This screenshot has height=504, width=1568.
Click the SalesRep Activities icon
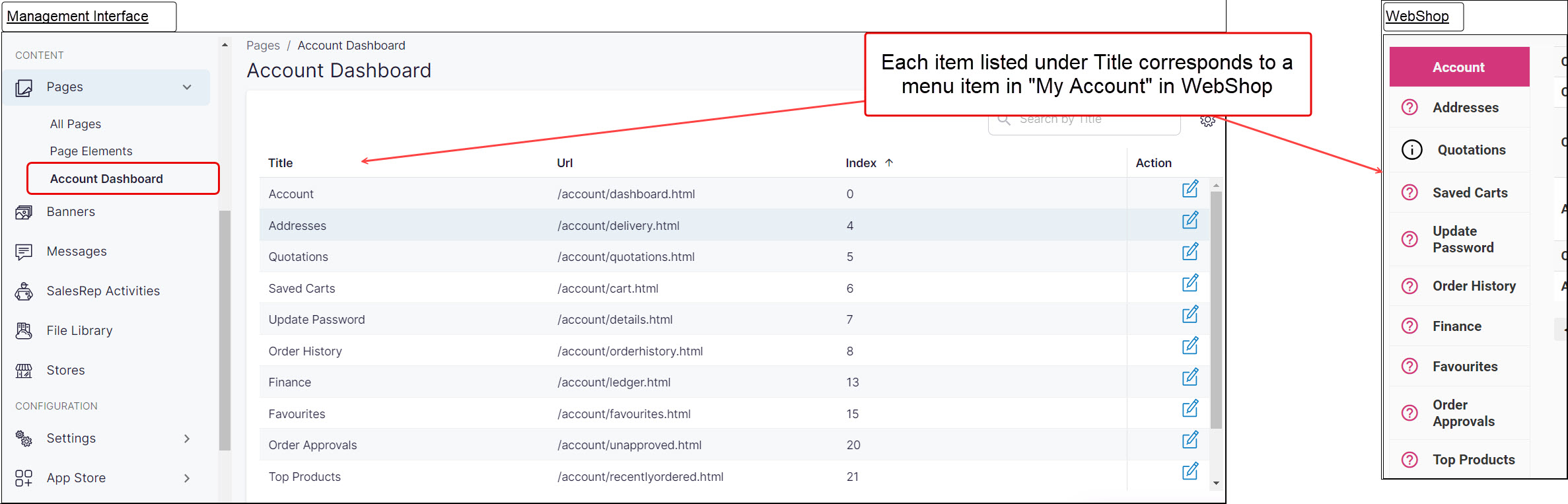click(x=24, y=291)
